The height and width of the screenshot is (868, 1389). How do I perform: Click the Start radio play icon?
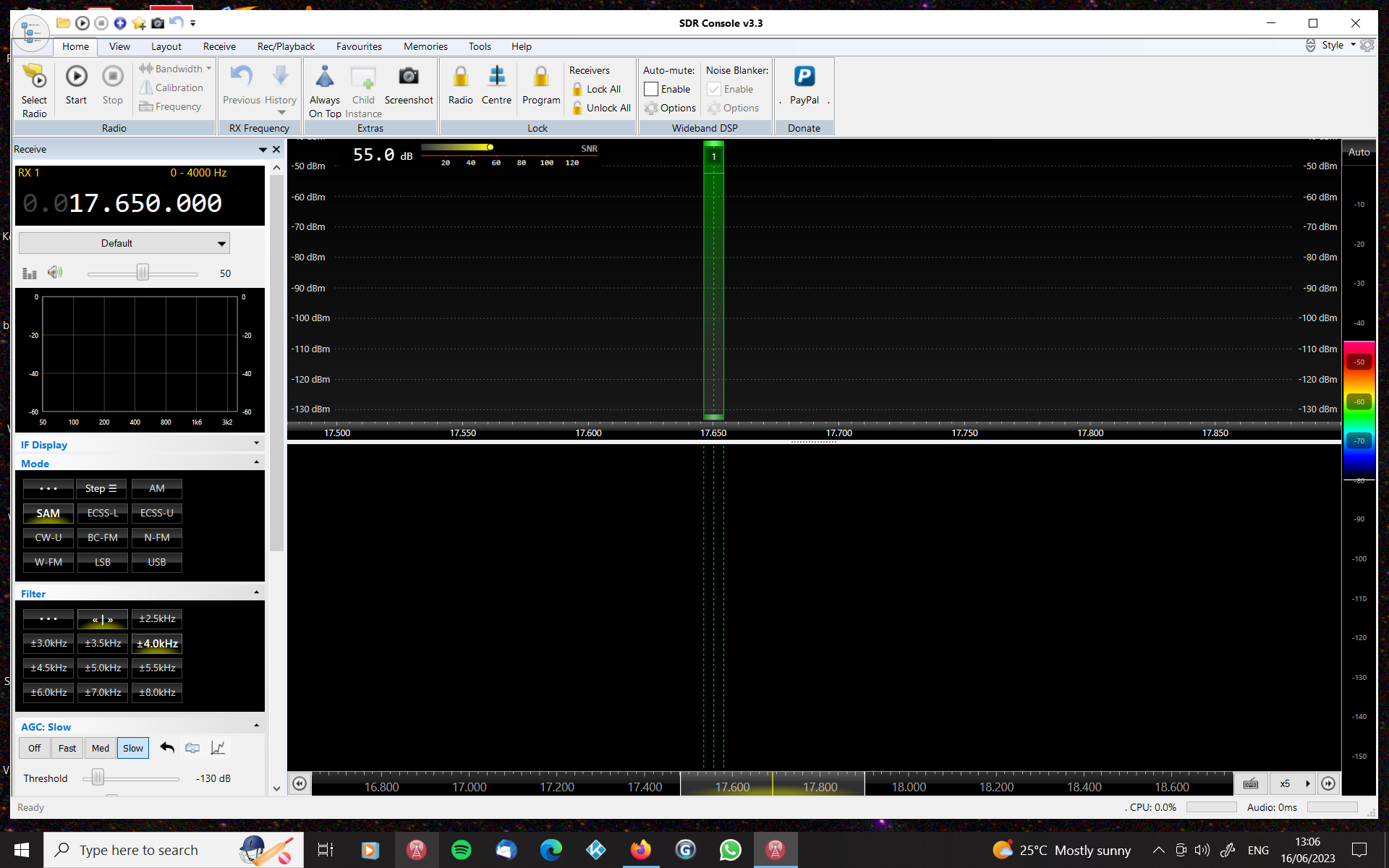(x=76, y=77)
